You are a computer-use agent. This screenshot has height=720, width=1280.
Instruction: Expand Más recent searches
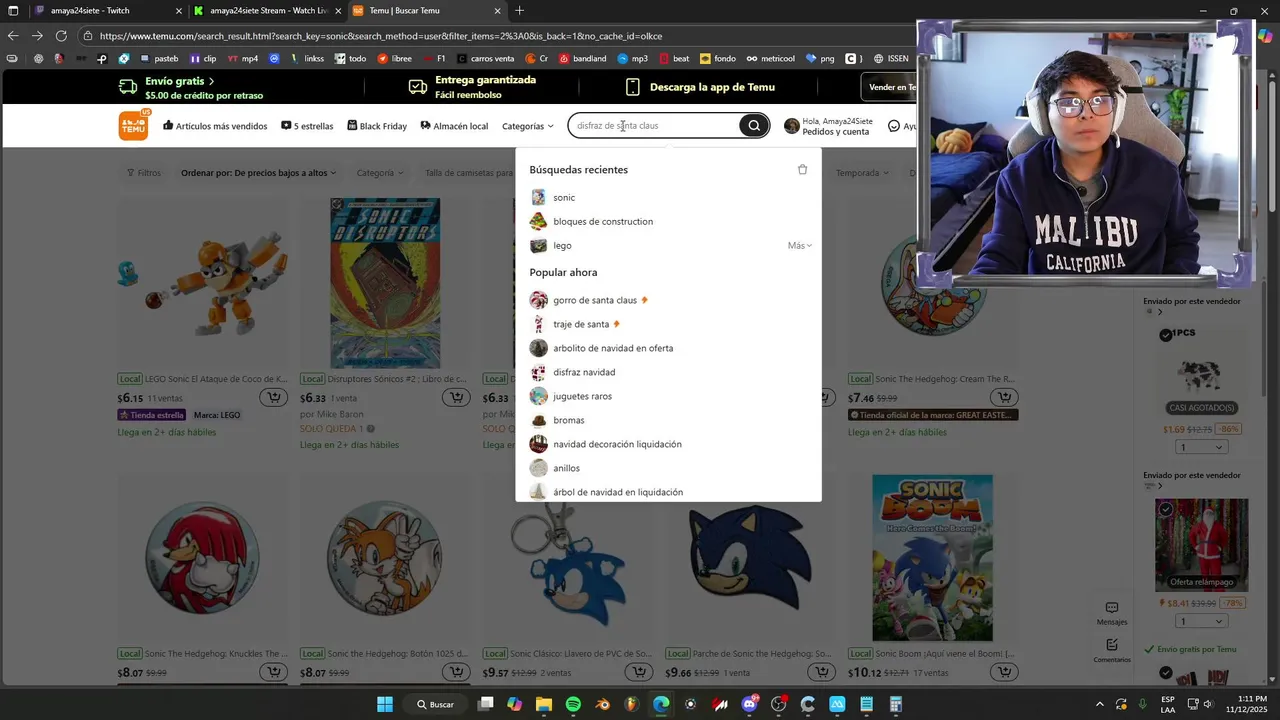799,245
